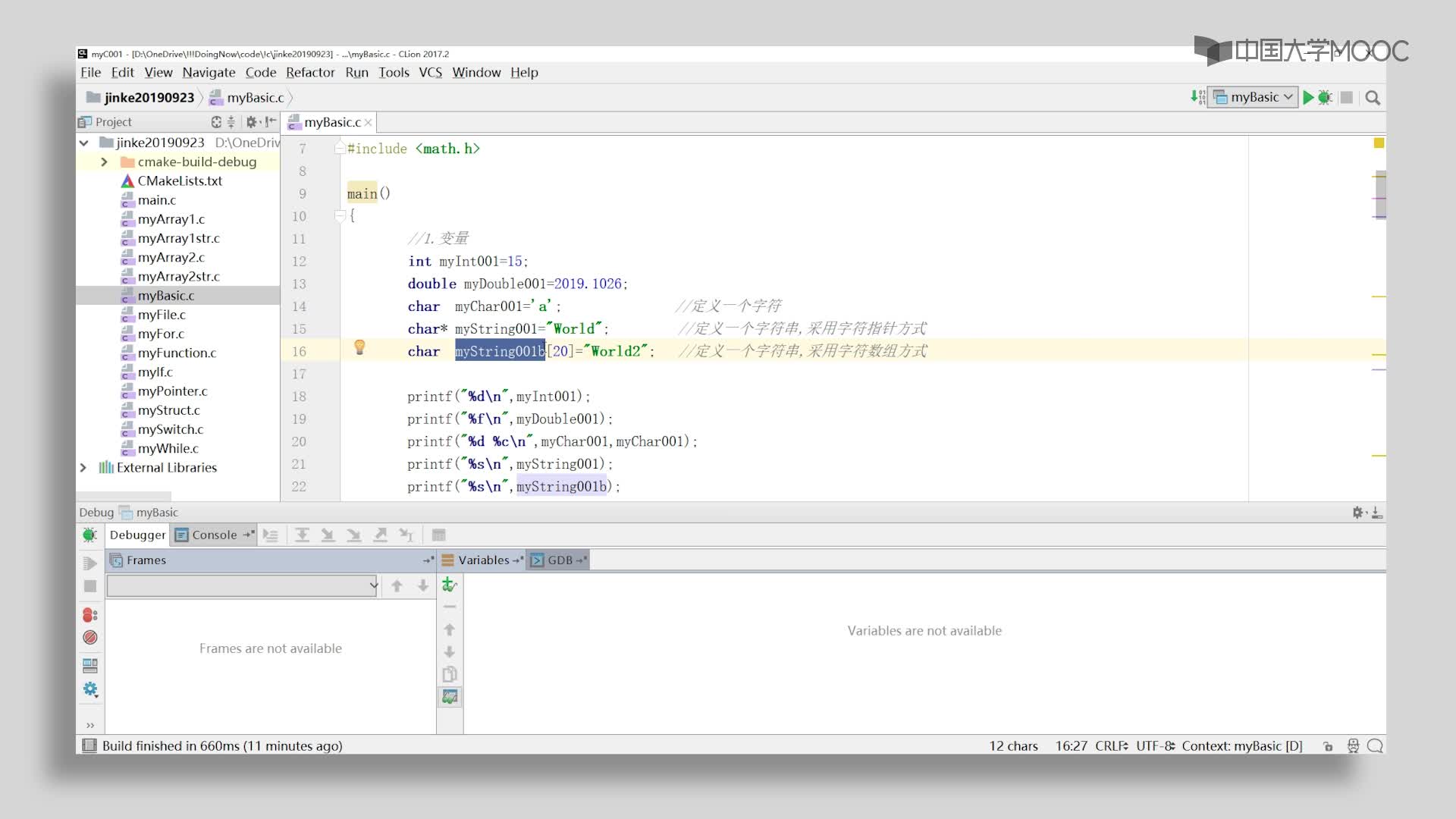Click the Step Out icon in the debugger toolbar
1456x819 pixels.
381,535
